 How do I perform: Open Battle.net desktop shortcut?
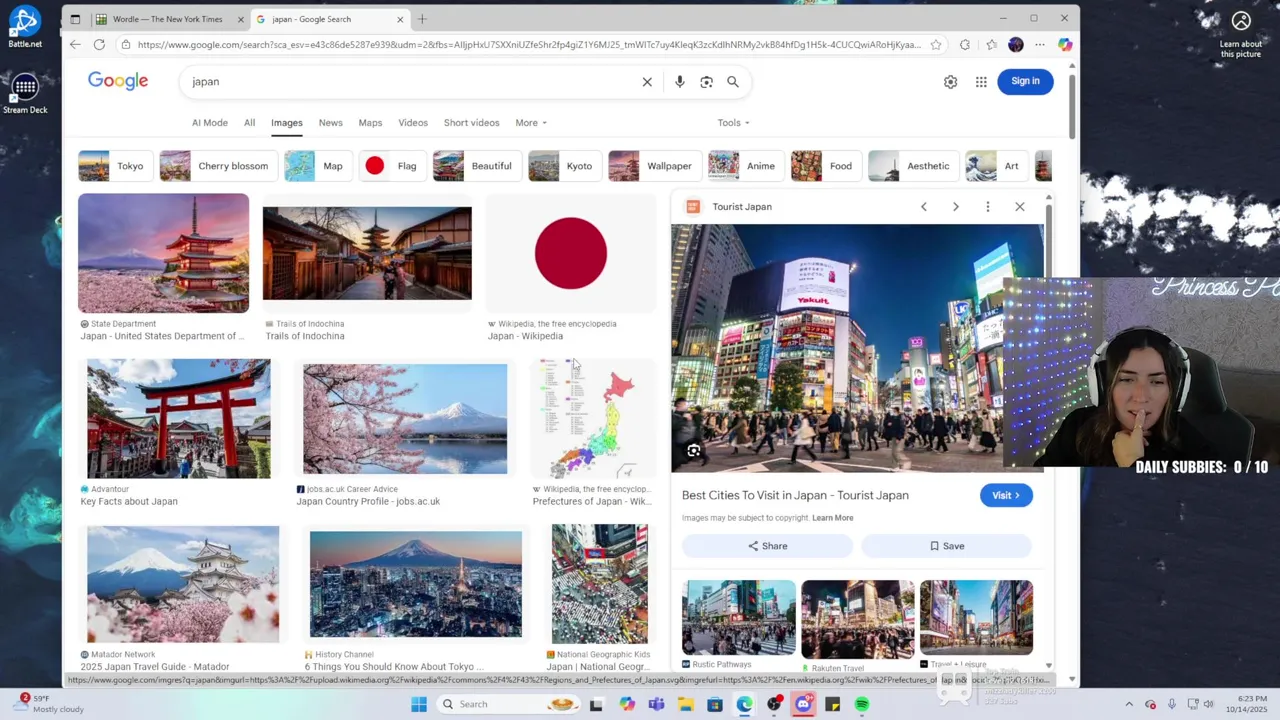click(25, 26)
